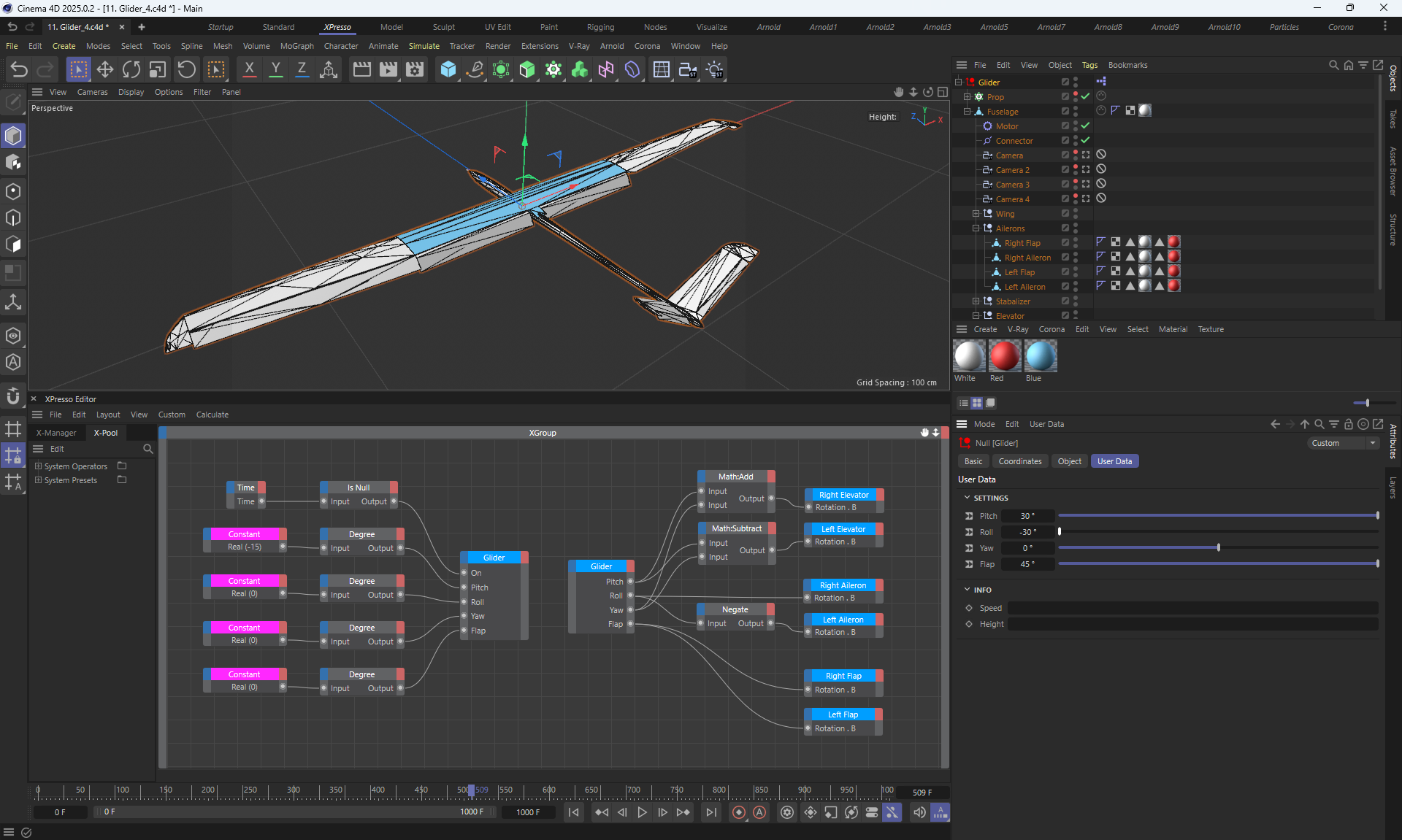Open the Simulate menu

[x=424, y=46]
